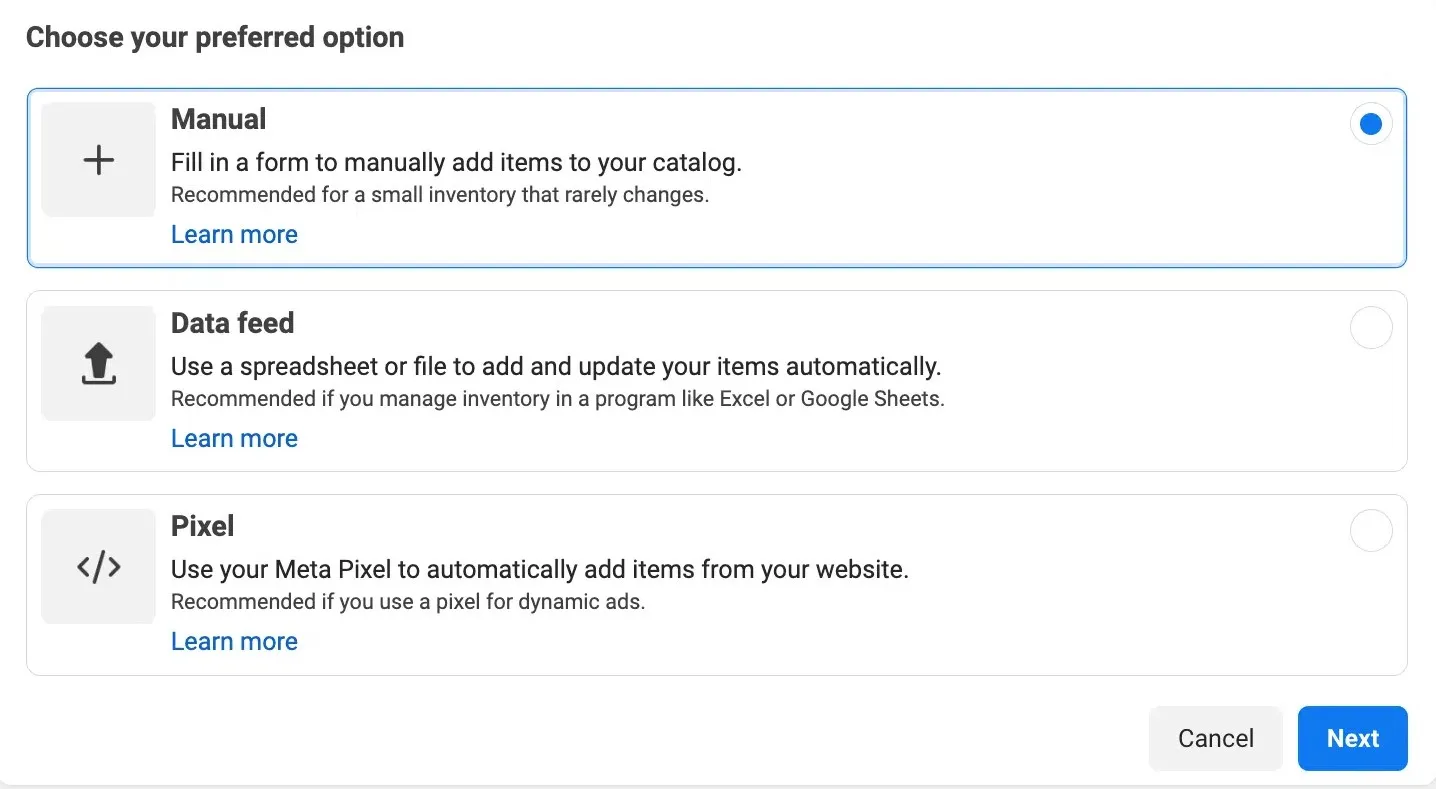Click the Cancel button
This screenshot has height=789, width=1436.
click(x=1216, y=738)
